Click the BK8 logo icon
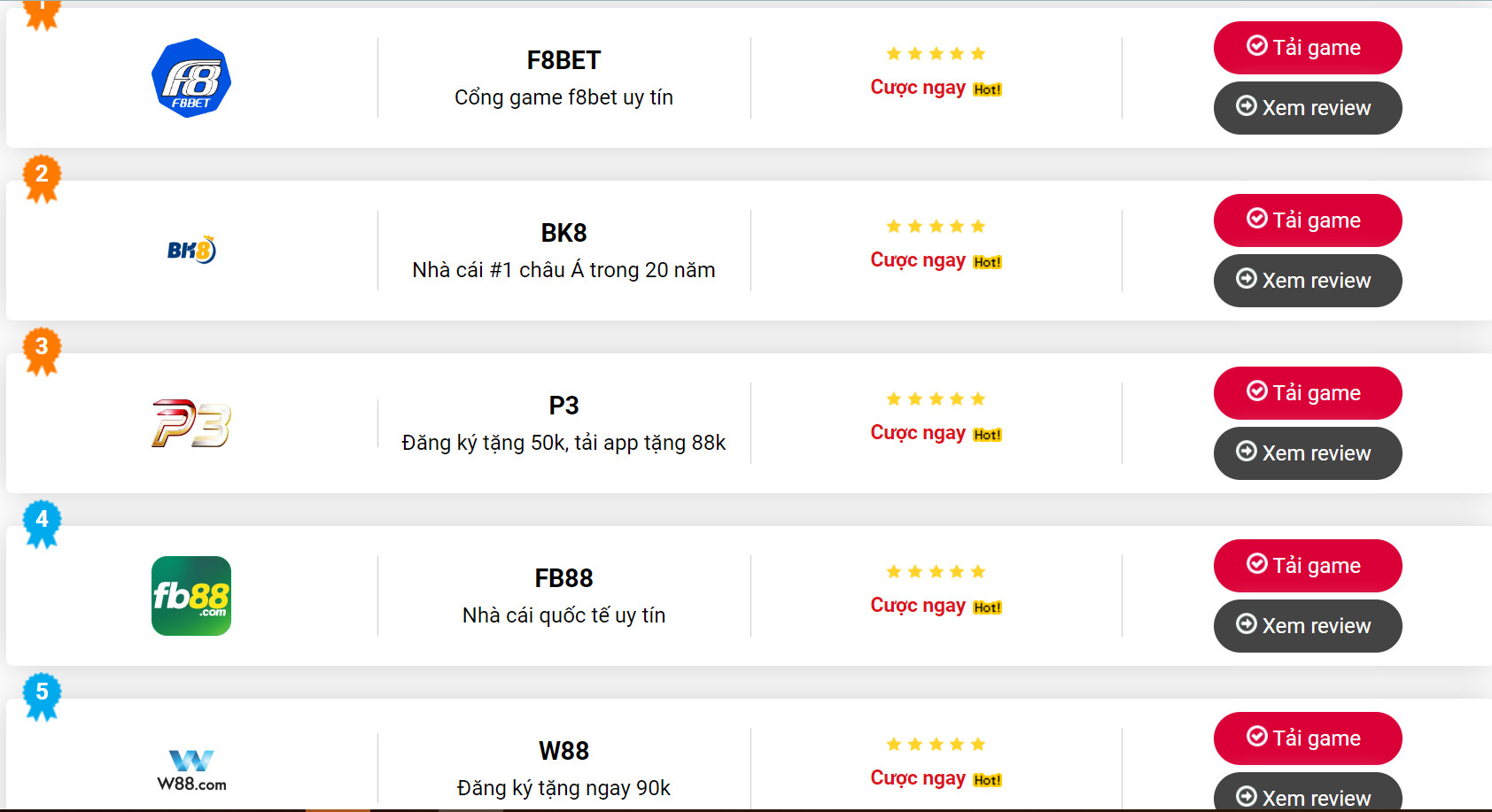The width and height of the screenshot is (1492, 812). click(191, 251)
